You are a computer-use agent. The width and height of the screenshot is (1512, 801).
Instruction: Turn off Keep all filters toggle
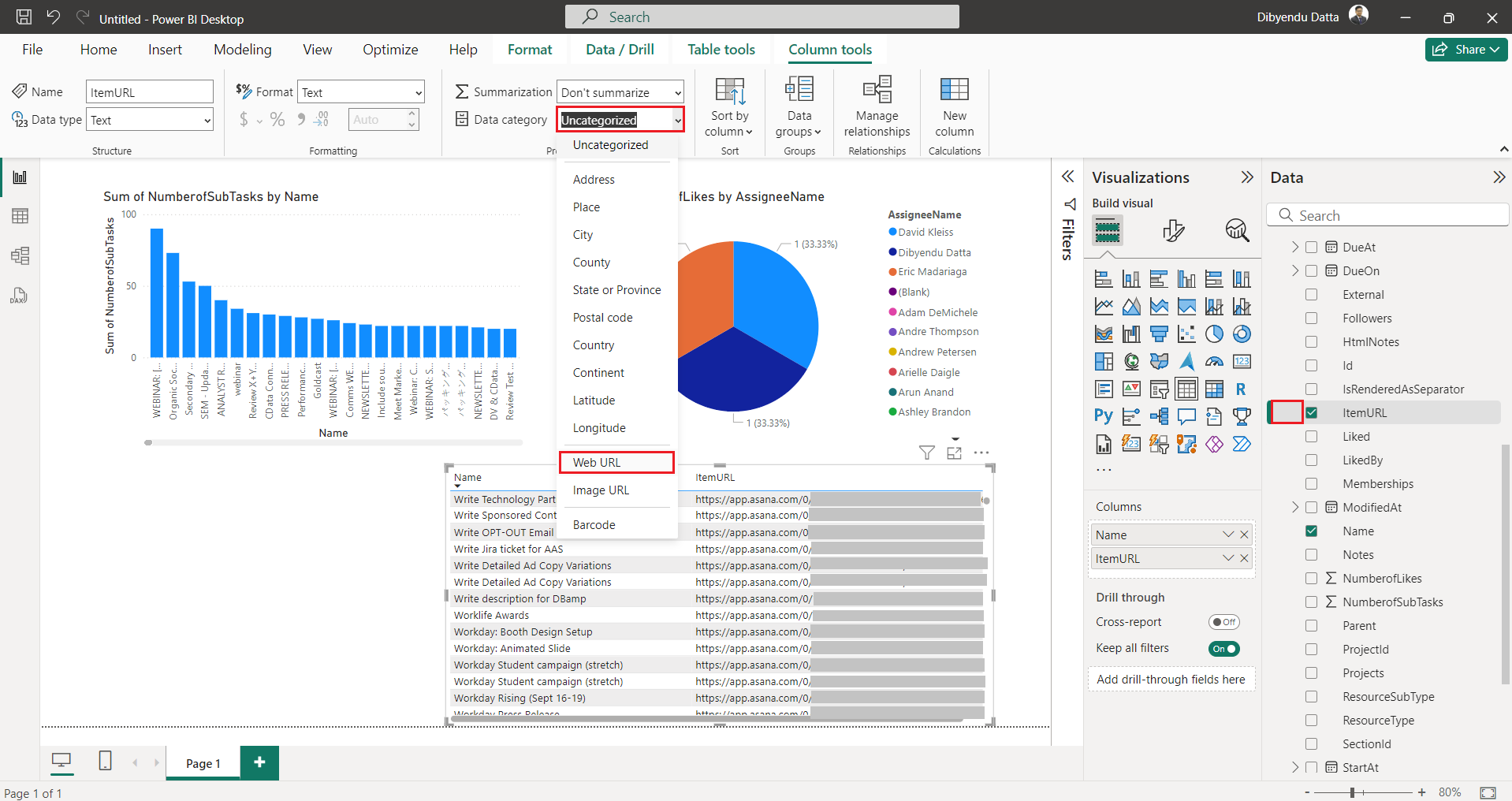(1223, 649)
